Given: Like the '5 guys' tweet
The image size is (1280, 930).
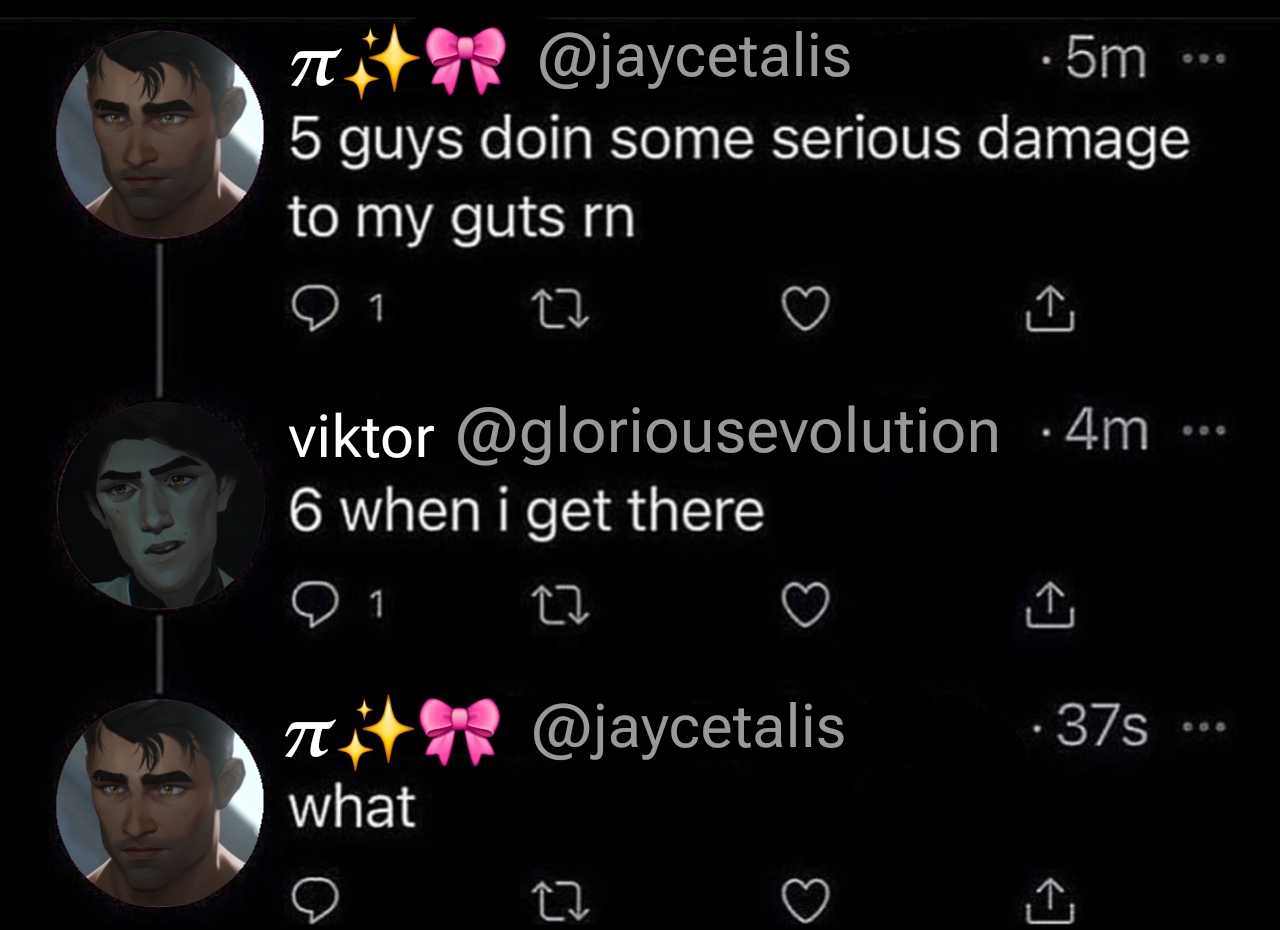Looking at the screenshot, I should click(805, 310).
